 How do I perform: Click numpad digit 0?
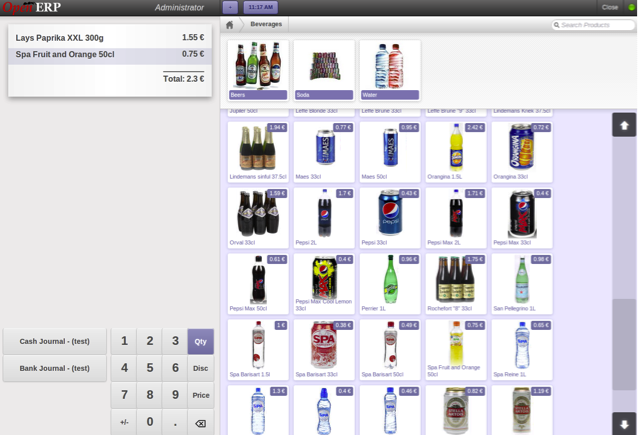150,422
